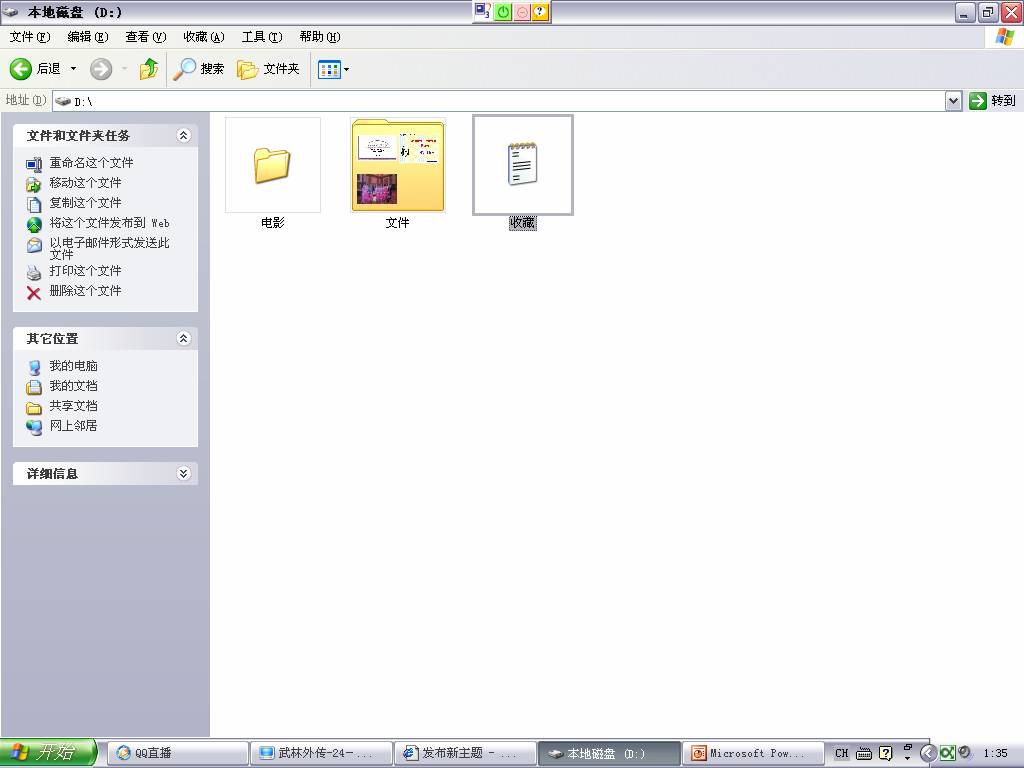Expand the address bar dropdown arrow
This screenshot has height=768, width=1024.
[x=953, y=101]
